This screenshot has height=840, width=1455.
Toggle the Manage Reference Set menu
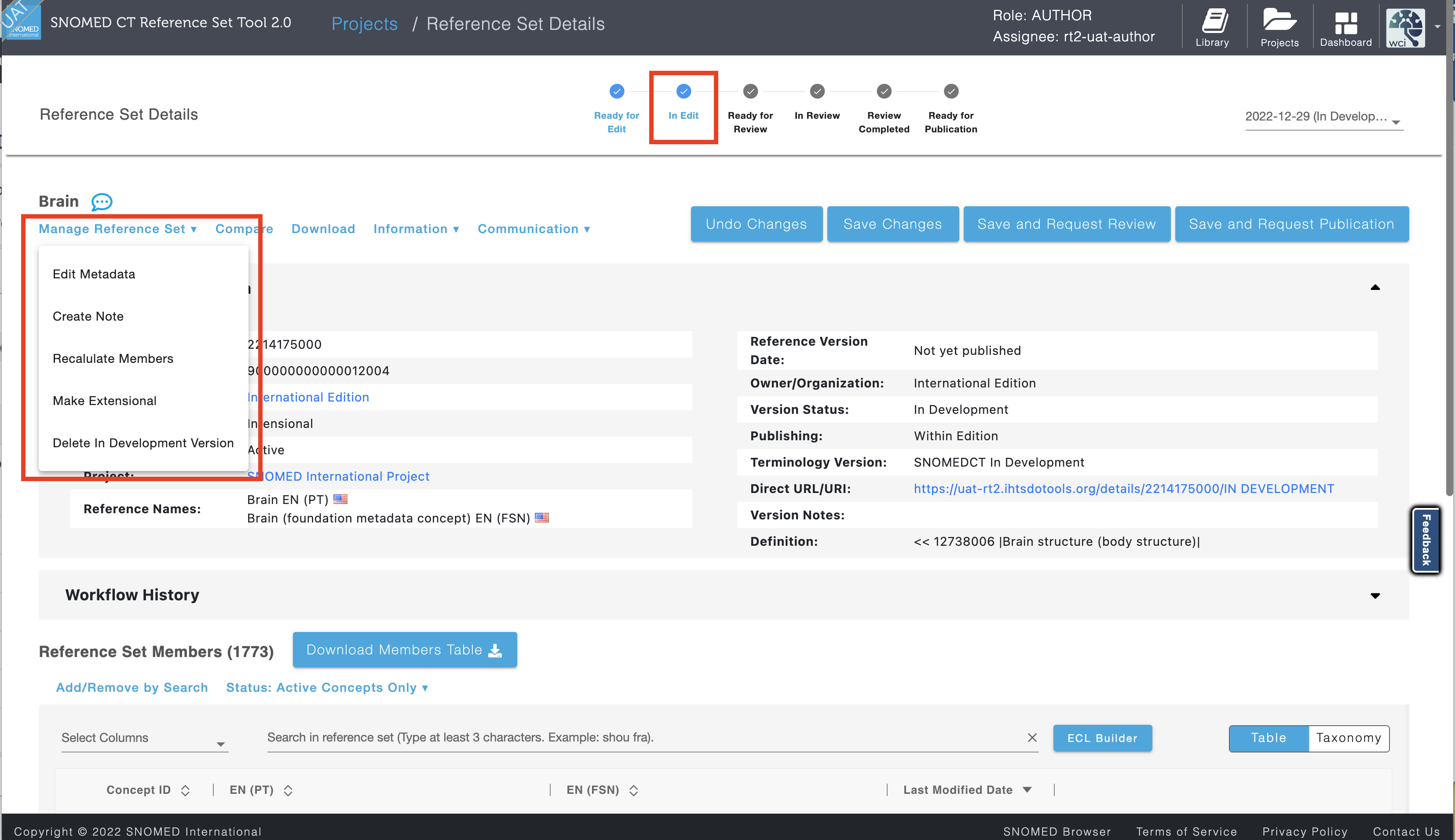click(118, 229)
